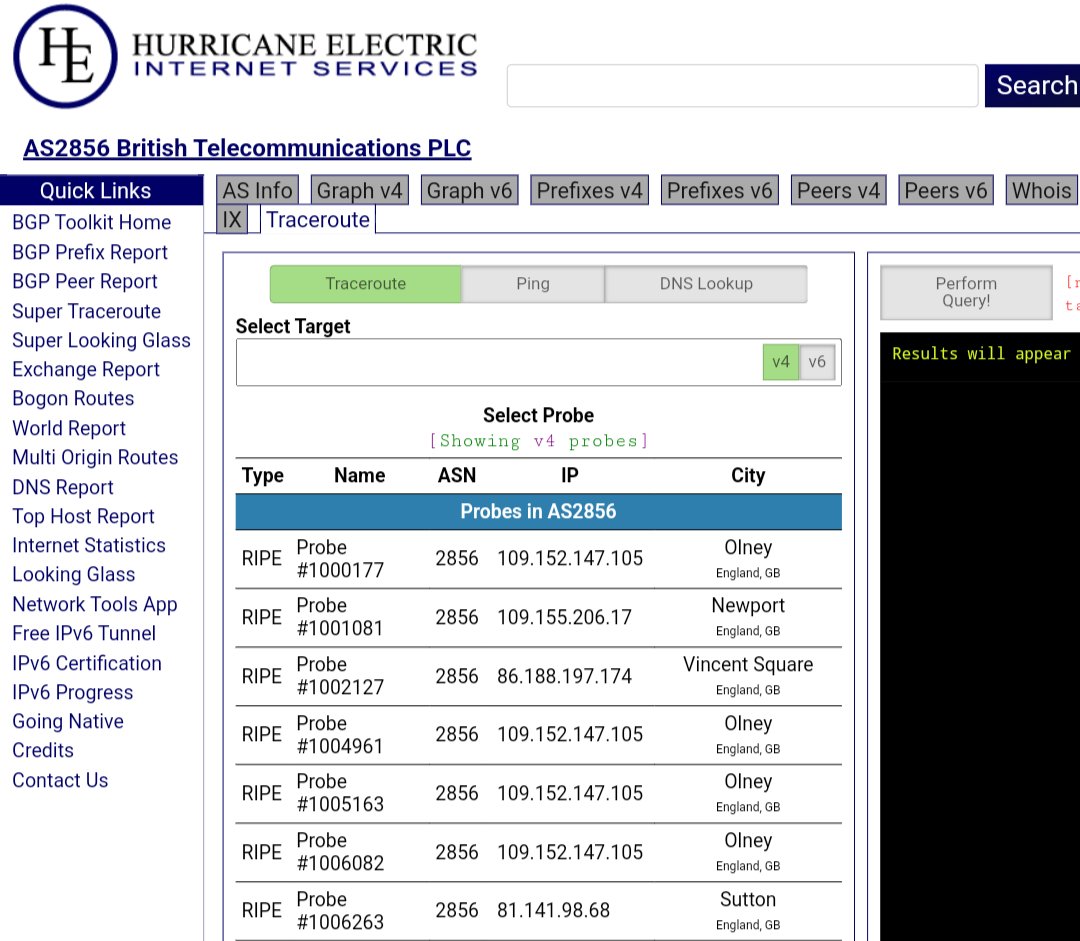This screenshot has width=1080, height=941.
Task: Select the Ping mode
Action: pyautogui.click(x=532, y=284)
